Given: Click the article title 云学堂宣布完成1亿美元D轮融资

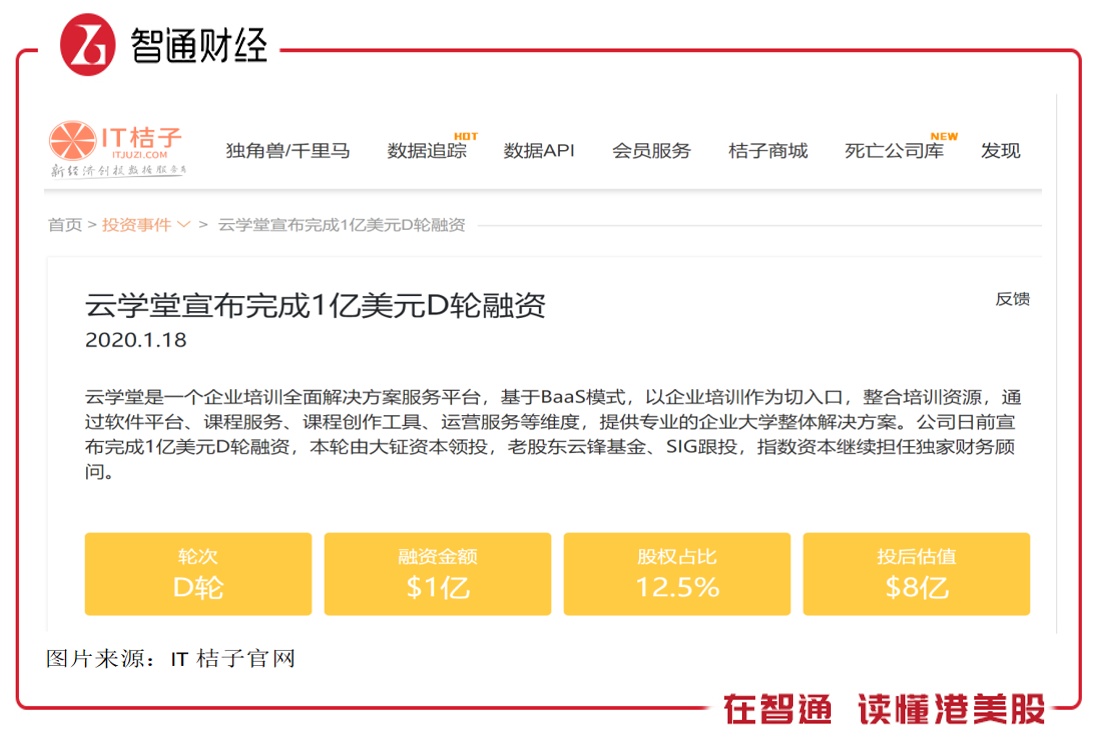Looking at the screenshot, I should [315, 305].
